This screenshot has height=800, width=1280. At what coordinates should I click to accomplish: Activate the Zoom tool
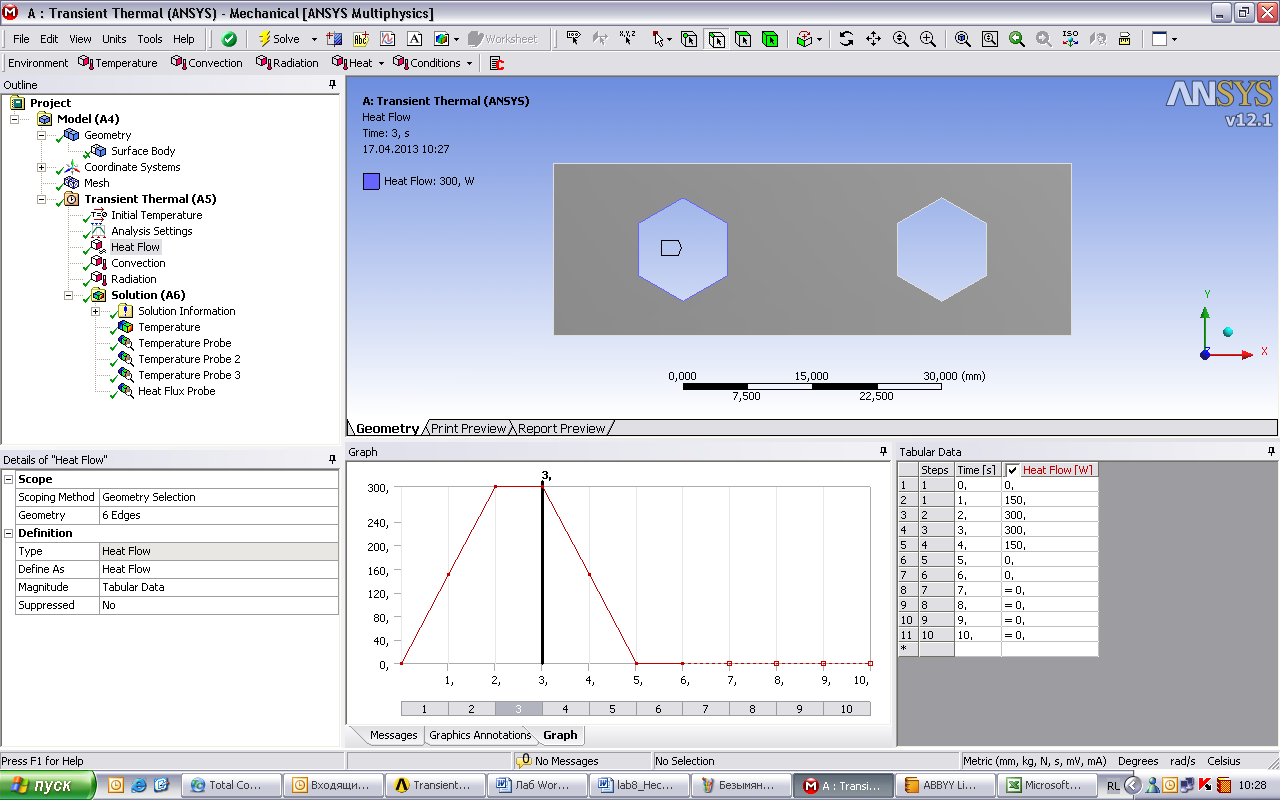coord(900,39)
